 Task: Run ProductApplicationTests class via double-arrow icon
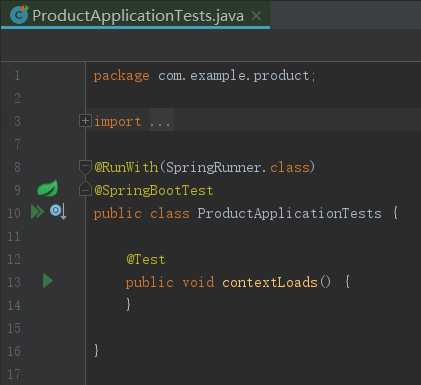[37, 212]
